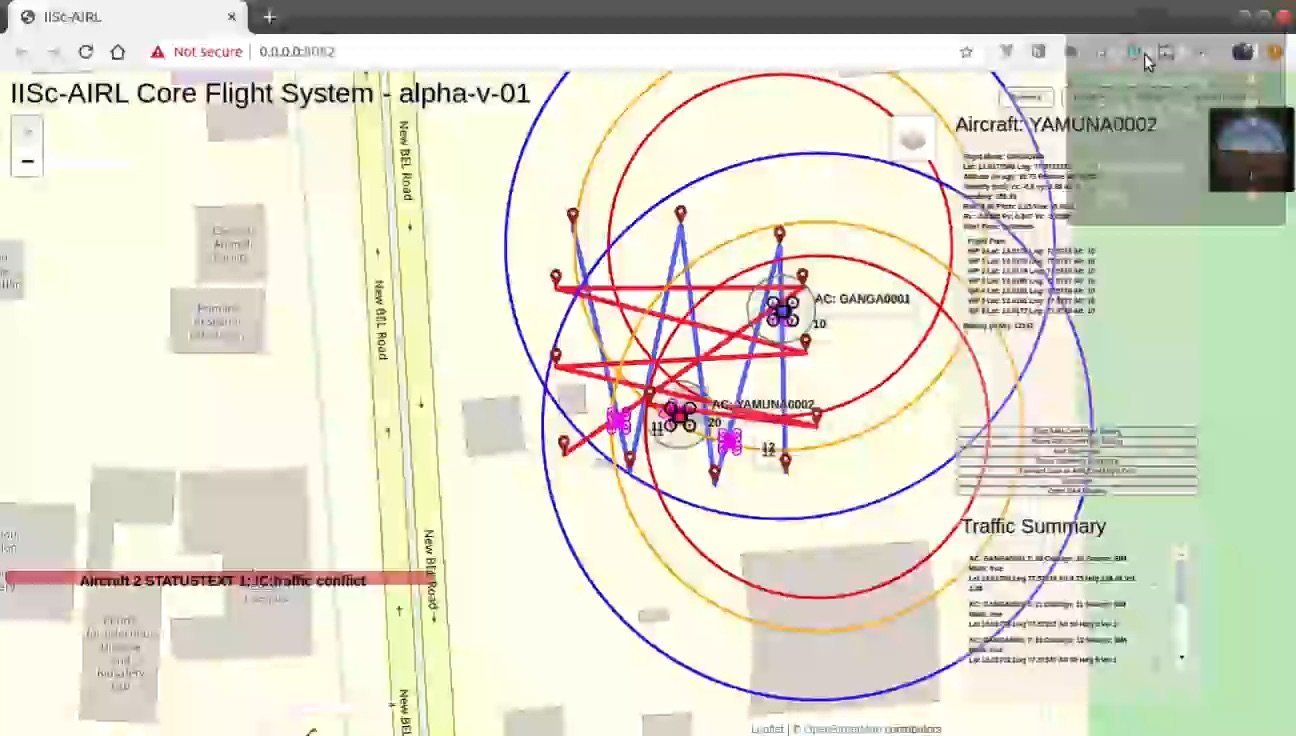Screen dimensions: 1296x736
Task: Close the IISc-AIRL browser tab
Action: point(232,17)
